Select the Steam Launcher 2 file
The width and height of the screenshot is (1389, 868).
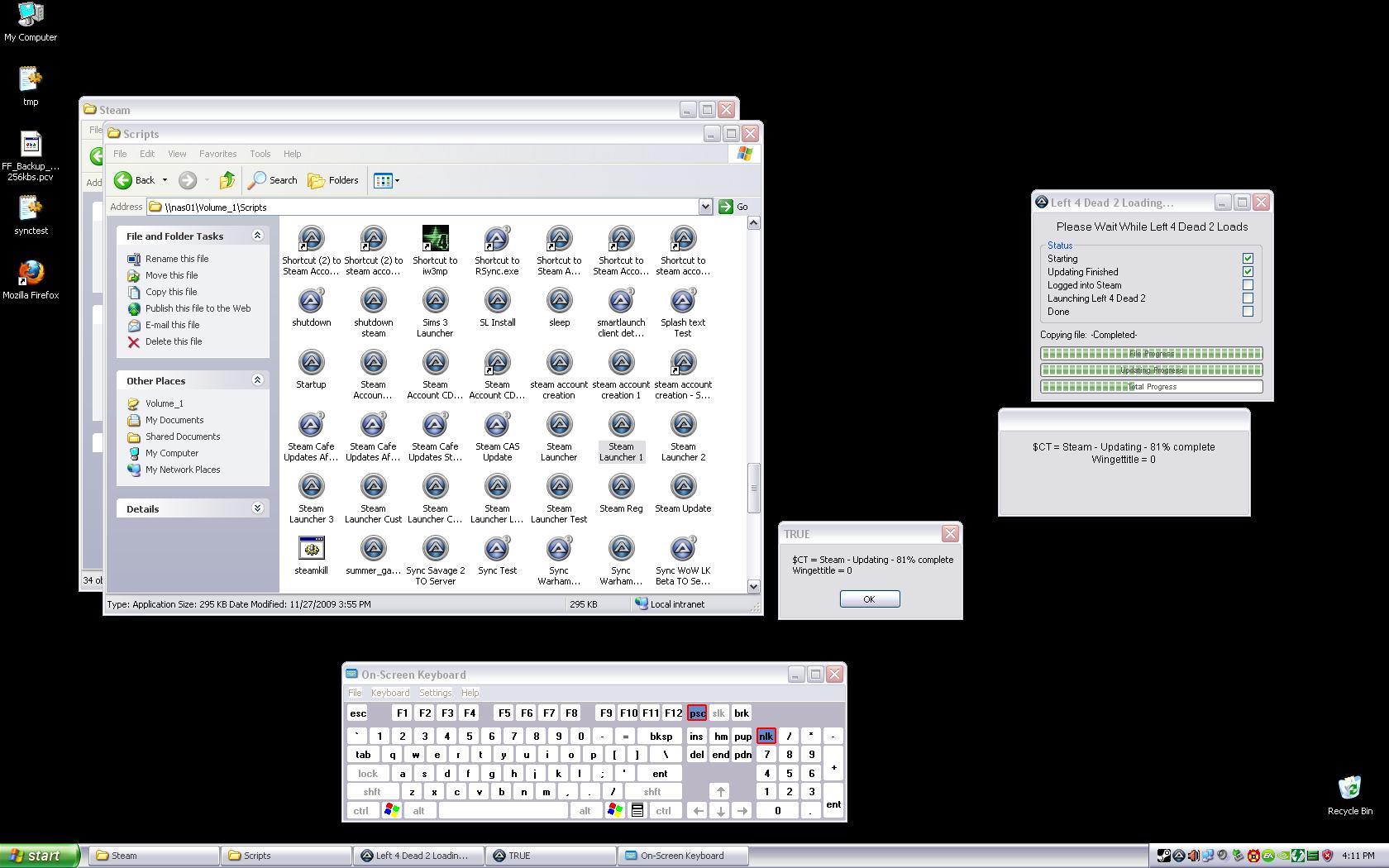tap(683, 436)
